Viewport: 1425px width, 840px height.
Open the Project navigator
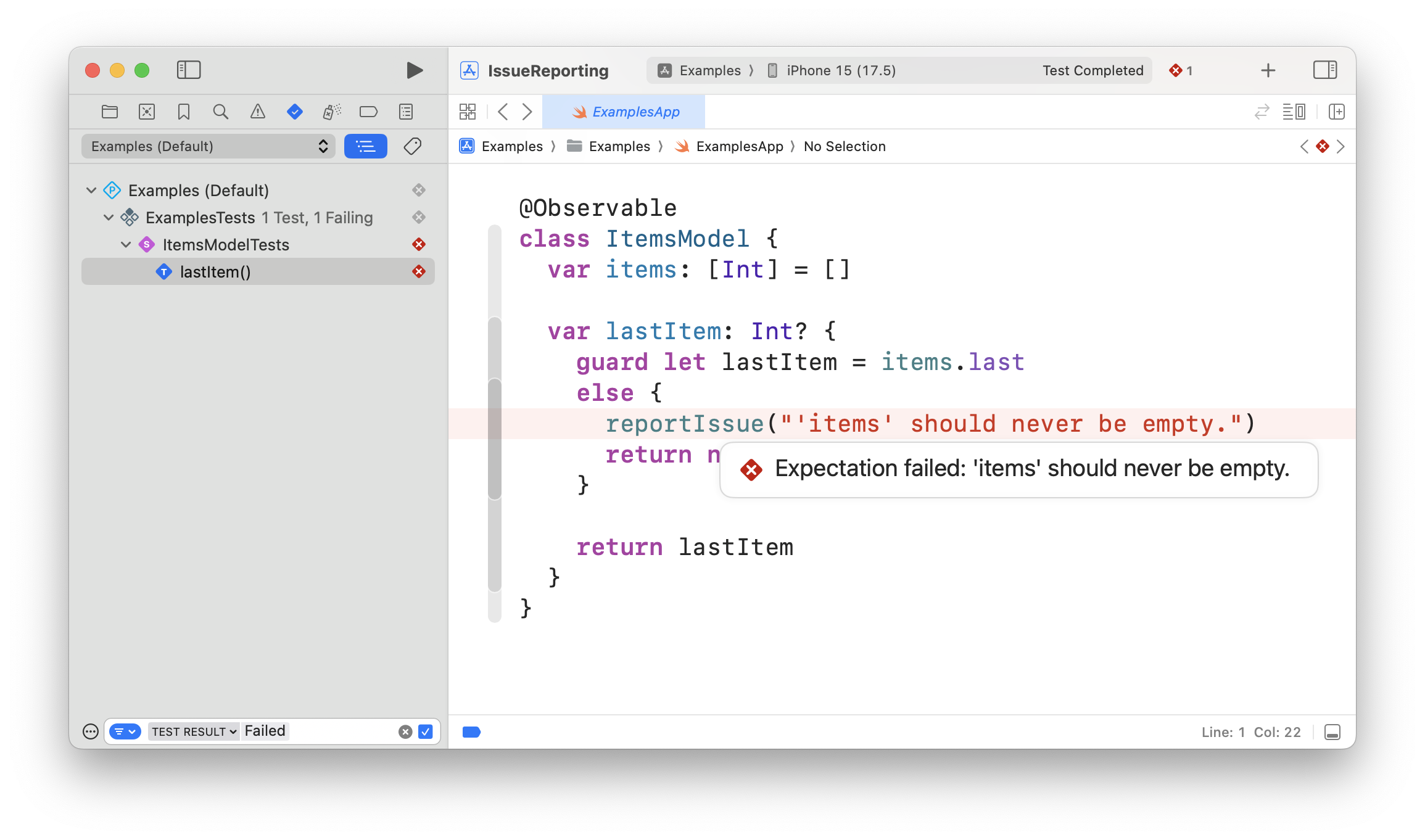(x=109, y=112)
